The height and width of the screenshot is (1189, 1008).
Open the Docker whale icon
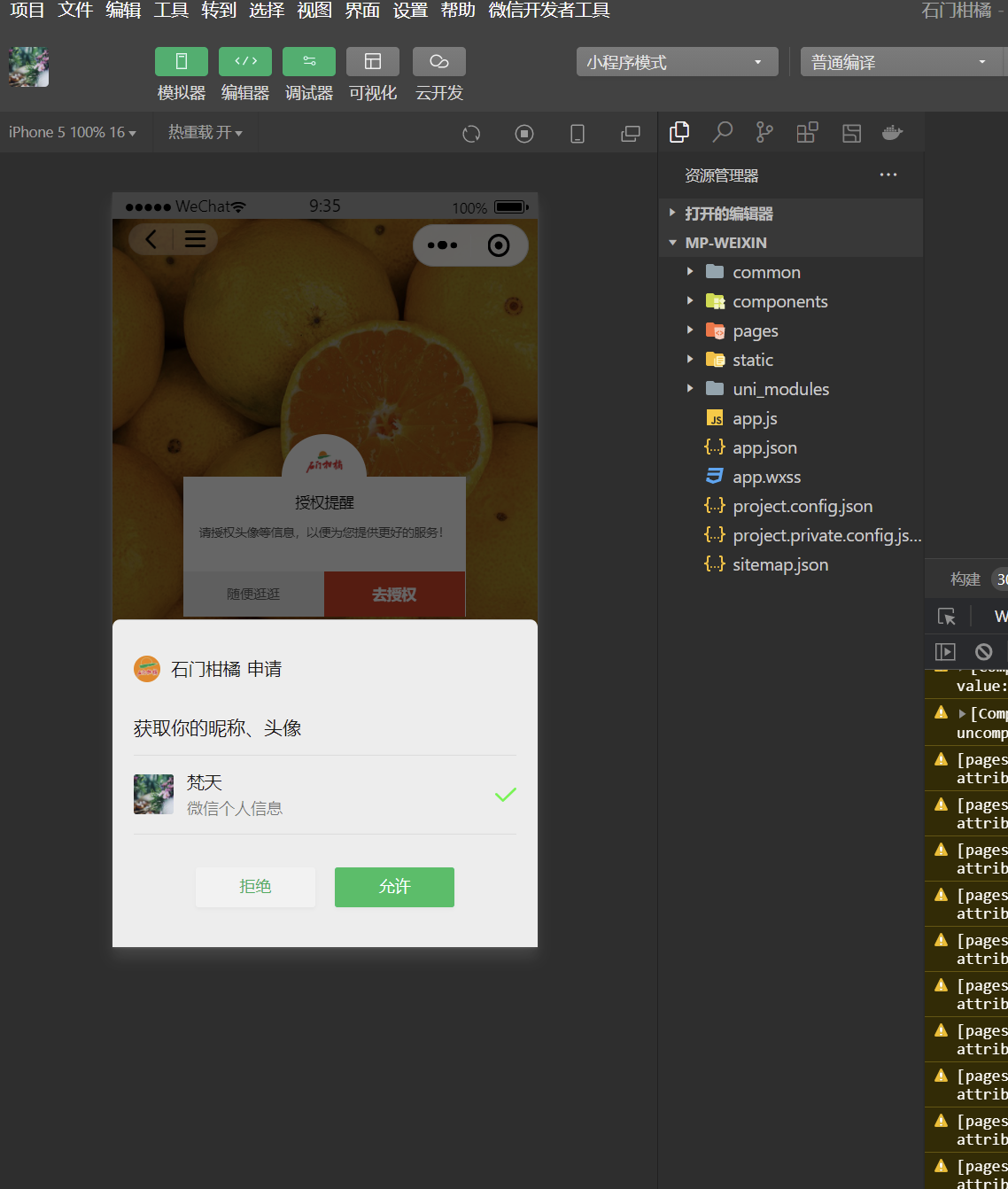coord(892,133)
